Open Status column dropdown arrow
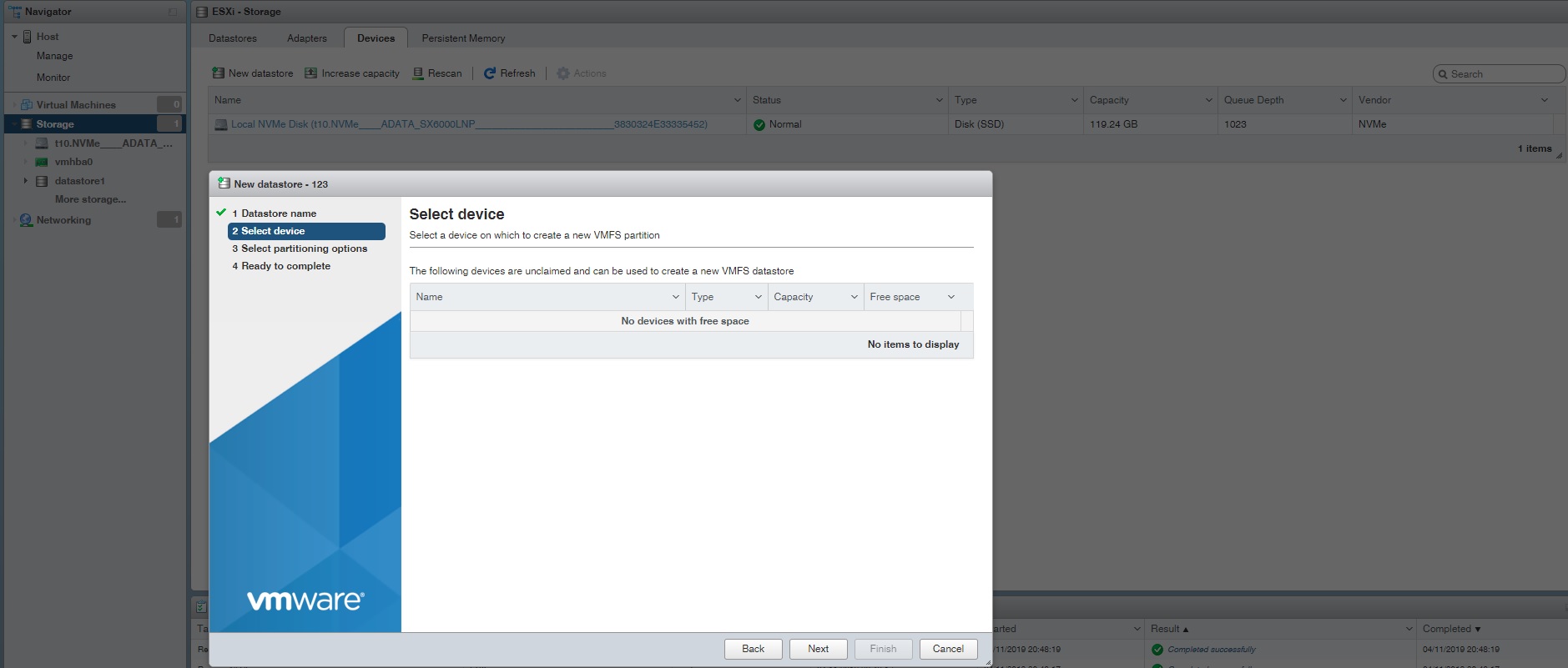This screenshot has height=668, width=1568. click(939, 100)
